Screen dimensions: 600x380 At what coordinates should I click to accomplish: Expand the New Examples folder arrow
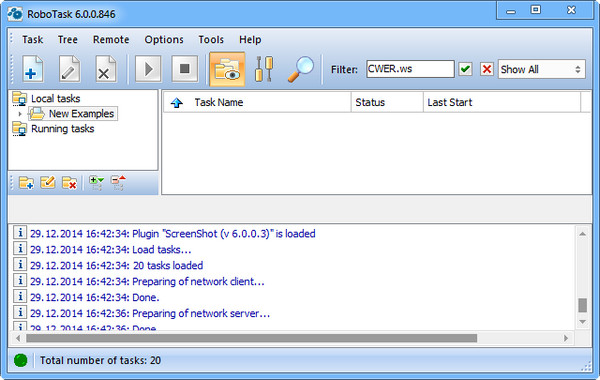20,114
